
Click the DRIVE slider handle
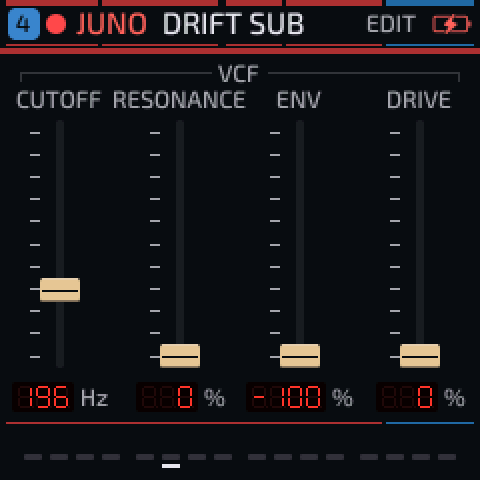(420, 356)
